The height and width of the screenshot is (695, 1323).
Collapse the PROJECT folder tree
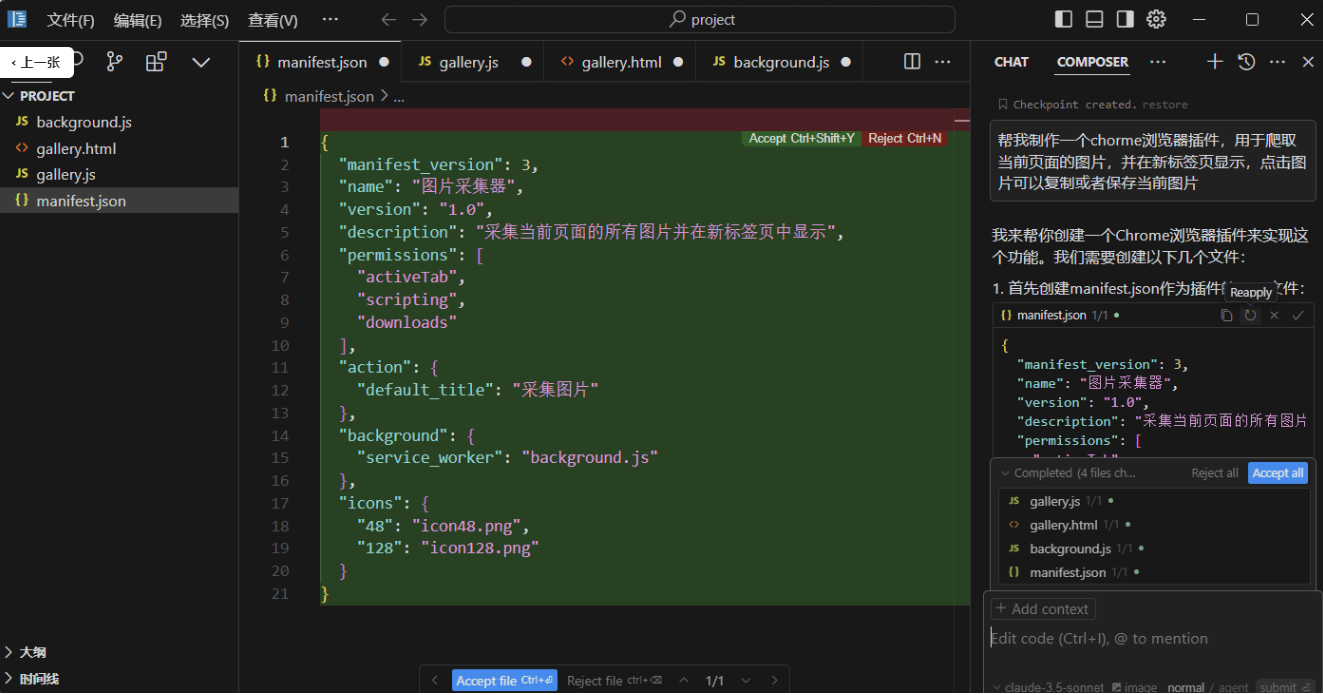tap(10, 95)
